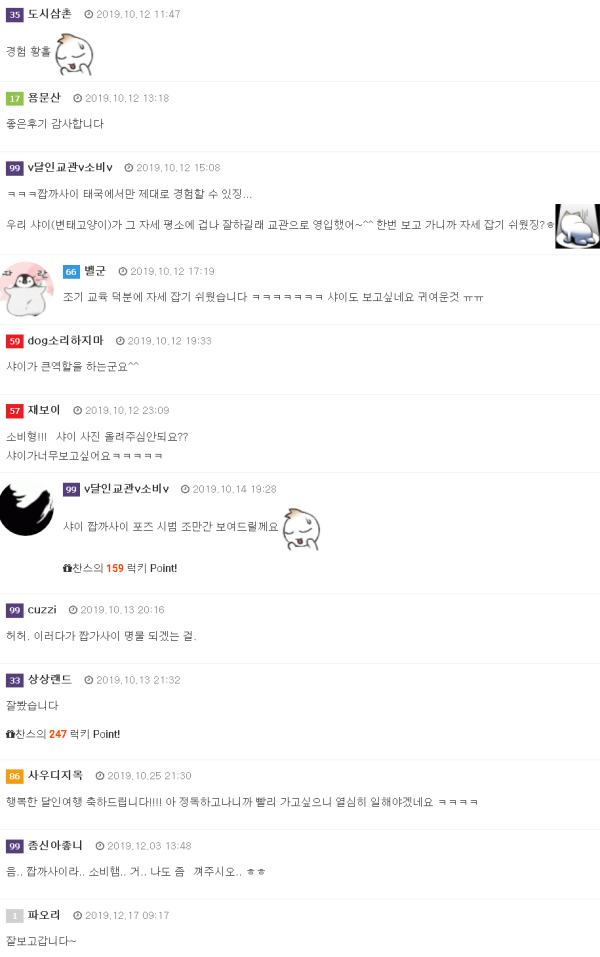This screenshot has width=600, height=957.
Task: Open the penguin avatar of 벨군
Action: point(27,289)
